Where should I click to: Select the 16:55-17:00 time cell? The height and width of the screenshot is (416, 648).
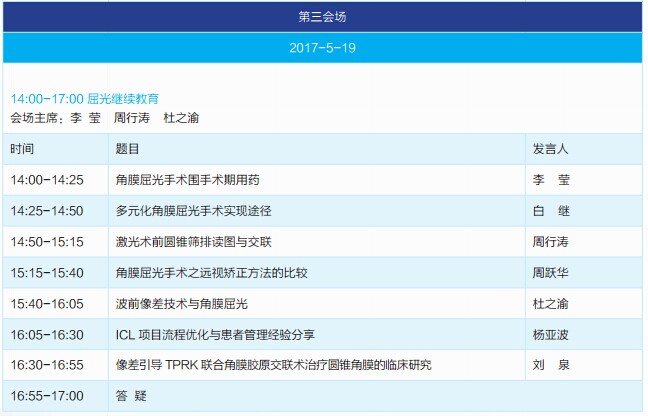[x=47, y=396]
